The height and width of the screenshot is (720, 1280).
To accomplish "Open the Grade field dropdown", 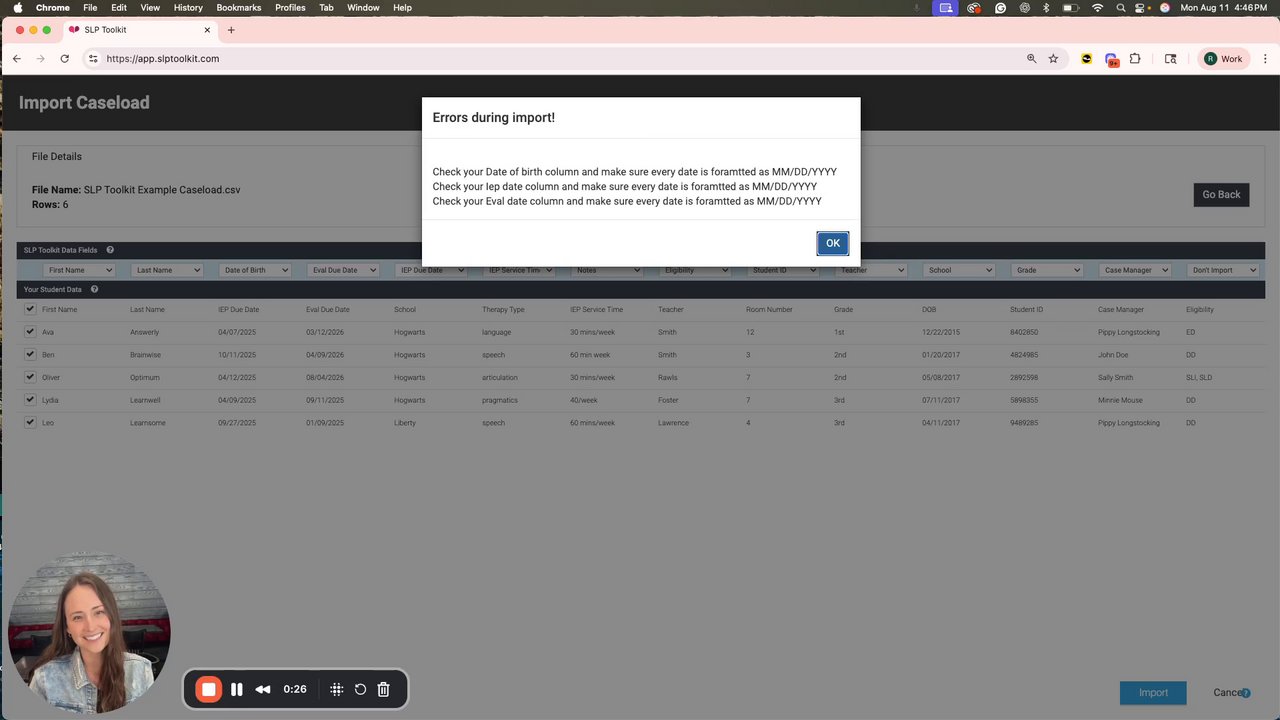I will pos(1048,270).
